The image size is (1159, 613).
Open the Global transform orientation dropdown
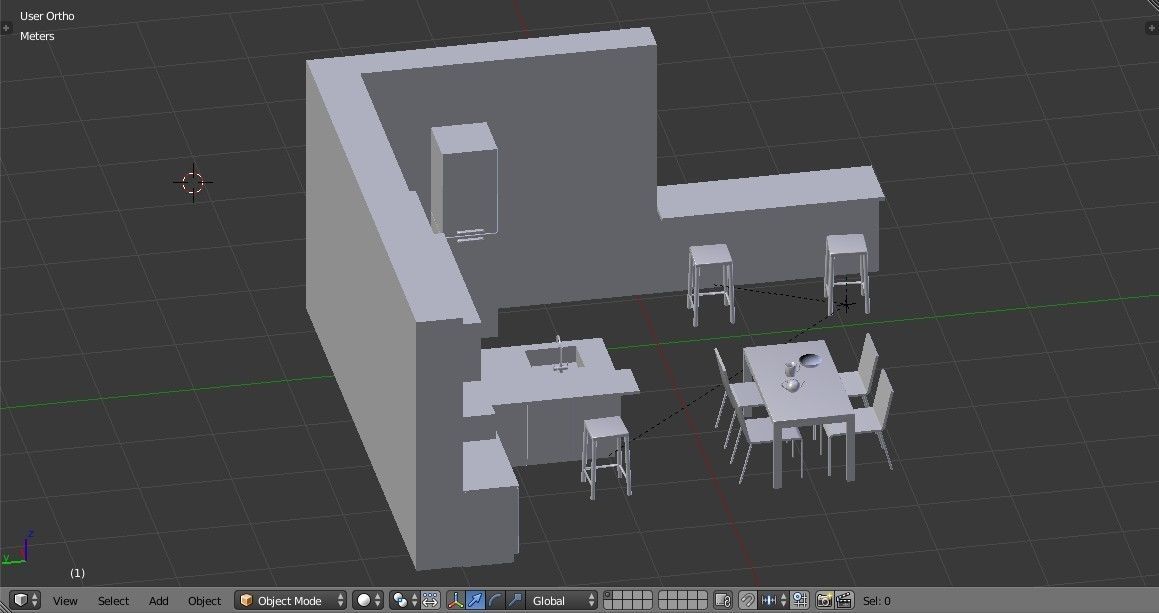tap(562, 600)
